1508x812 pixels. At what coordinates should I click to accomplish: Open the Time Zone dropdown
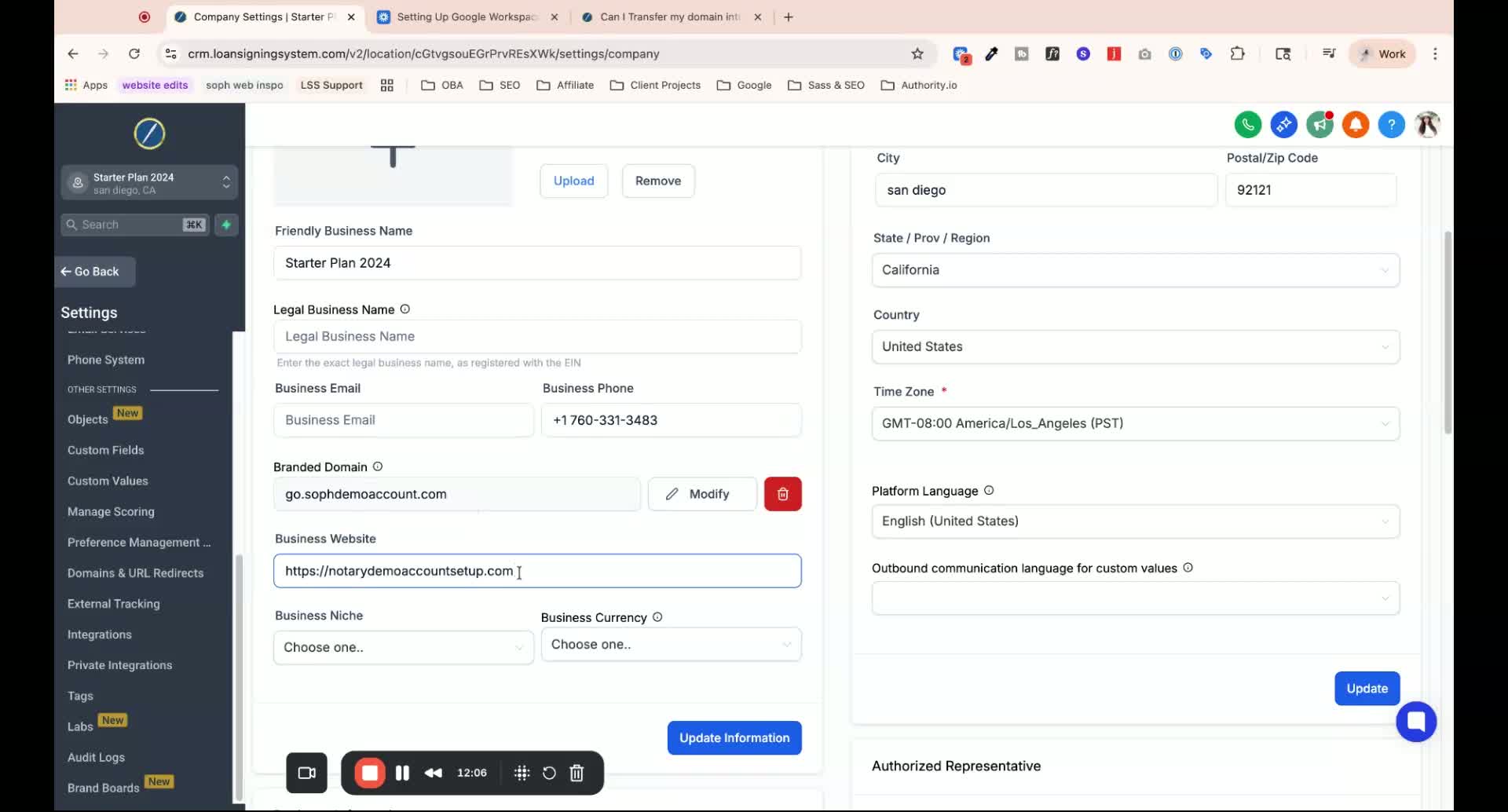tap(1135, 424)
